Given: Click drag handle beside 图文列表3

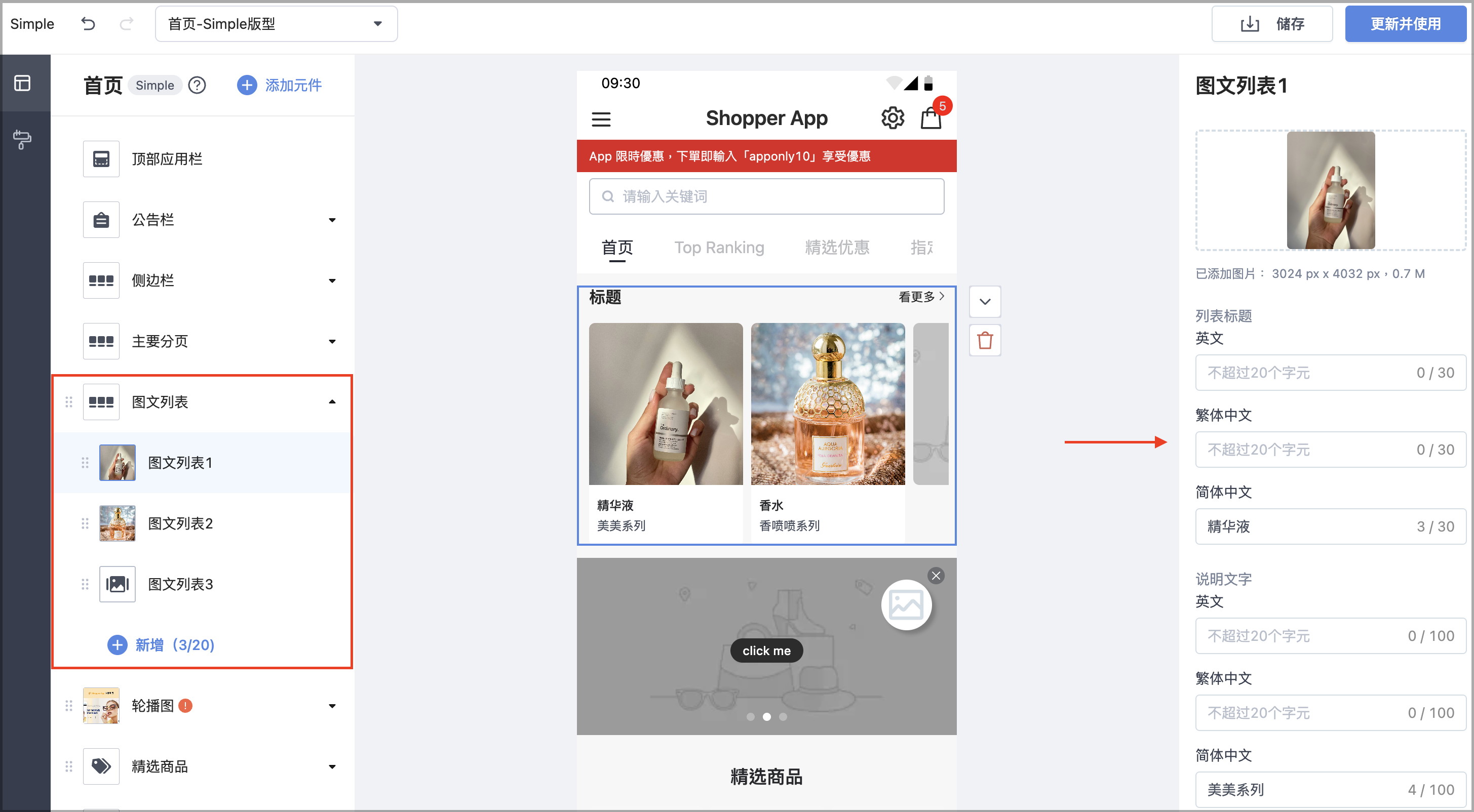Looking at the screenshot, I should (x=85, y=584).
